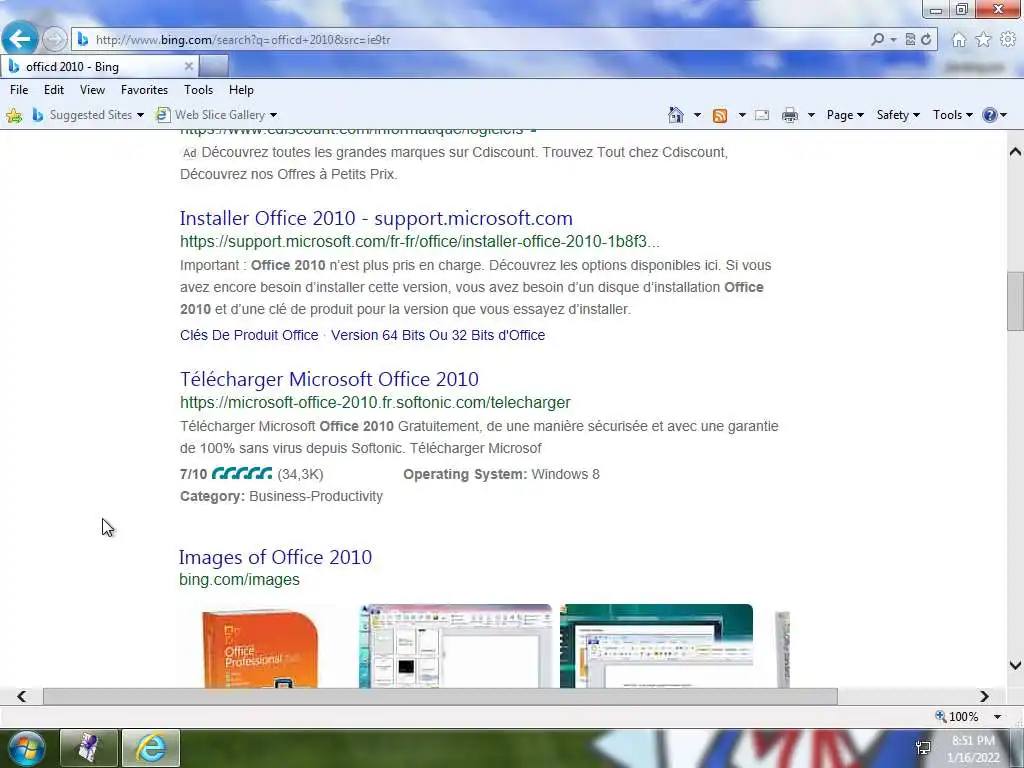Image resolution: width=1024 pixels, height=768 pixels.
Task: Open Installer Office 2010 - support.microsoft.com link
Action: click(376, 218)
